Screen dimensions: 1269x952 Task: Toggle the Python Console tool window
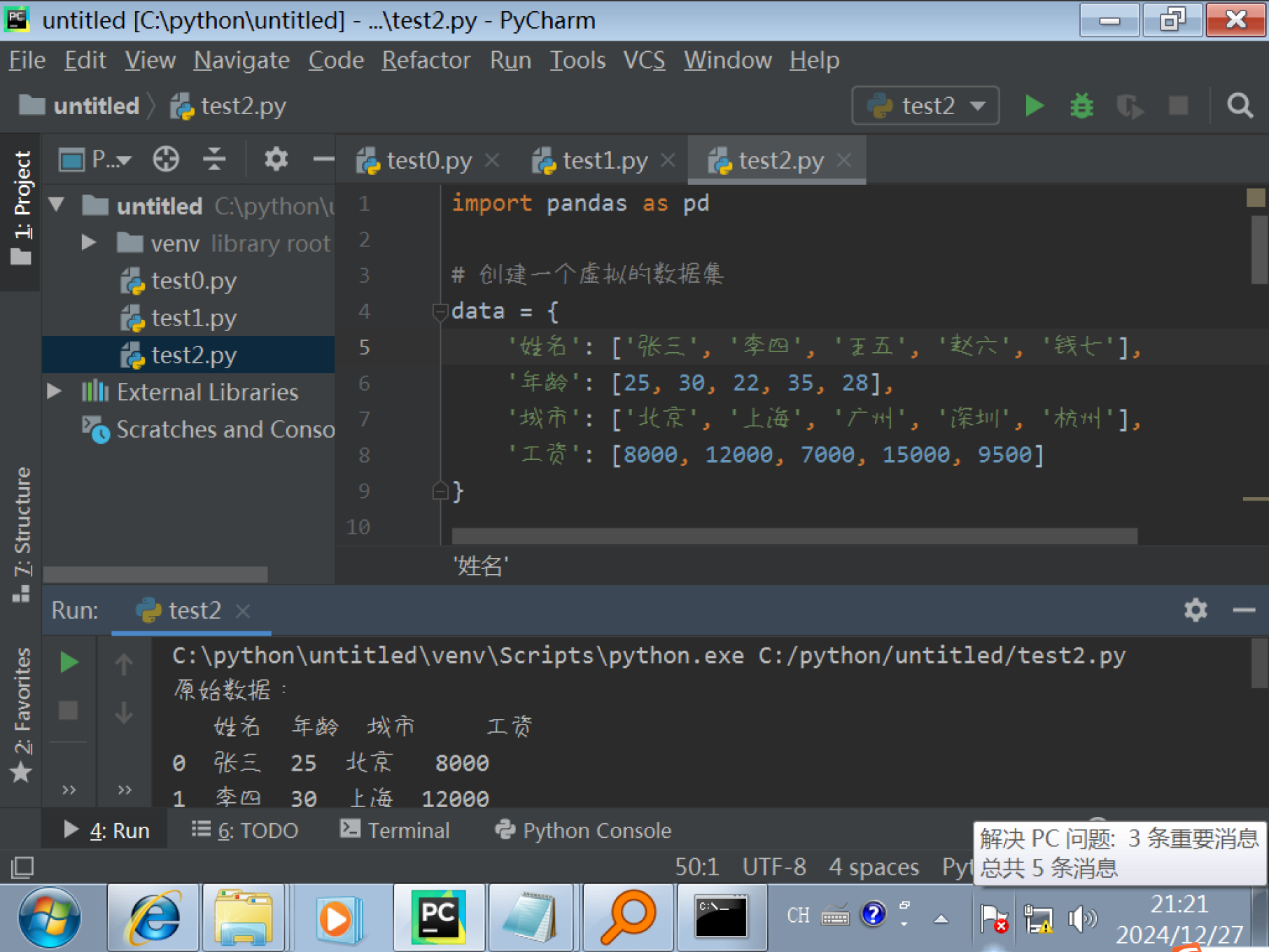[x=582, y=830]
